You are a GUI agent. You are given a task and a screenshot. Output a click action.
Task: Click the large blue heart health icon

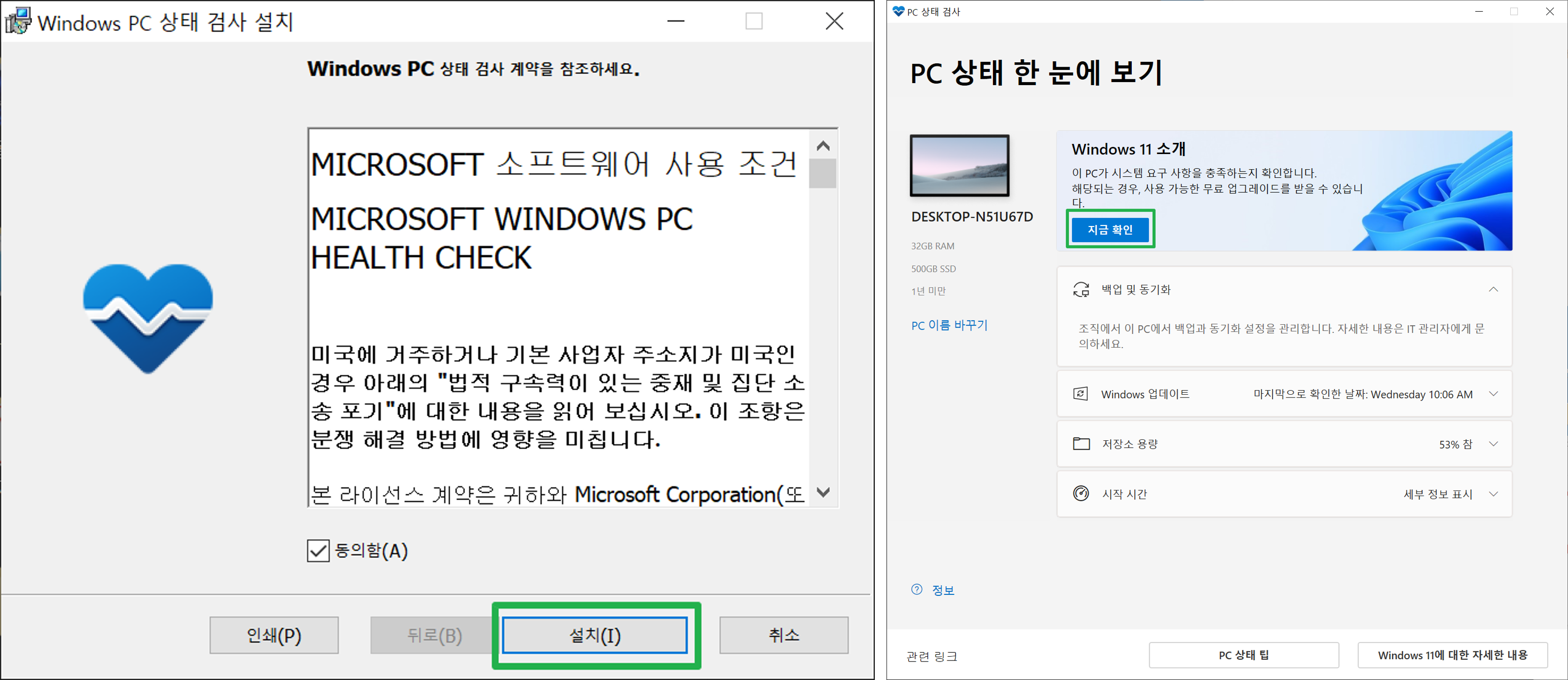[x=148, y=317]
